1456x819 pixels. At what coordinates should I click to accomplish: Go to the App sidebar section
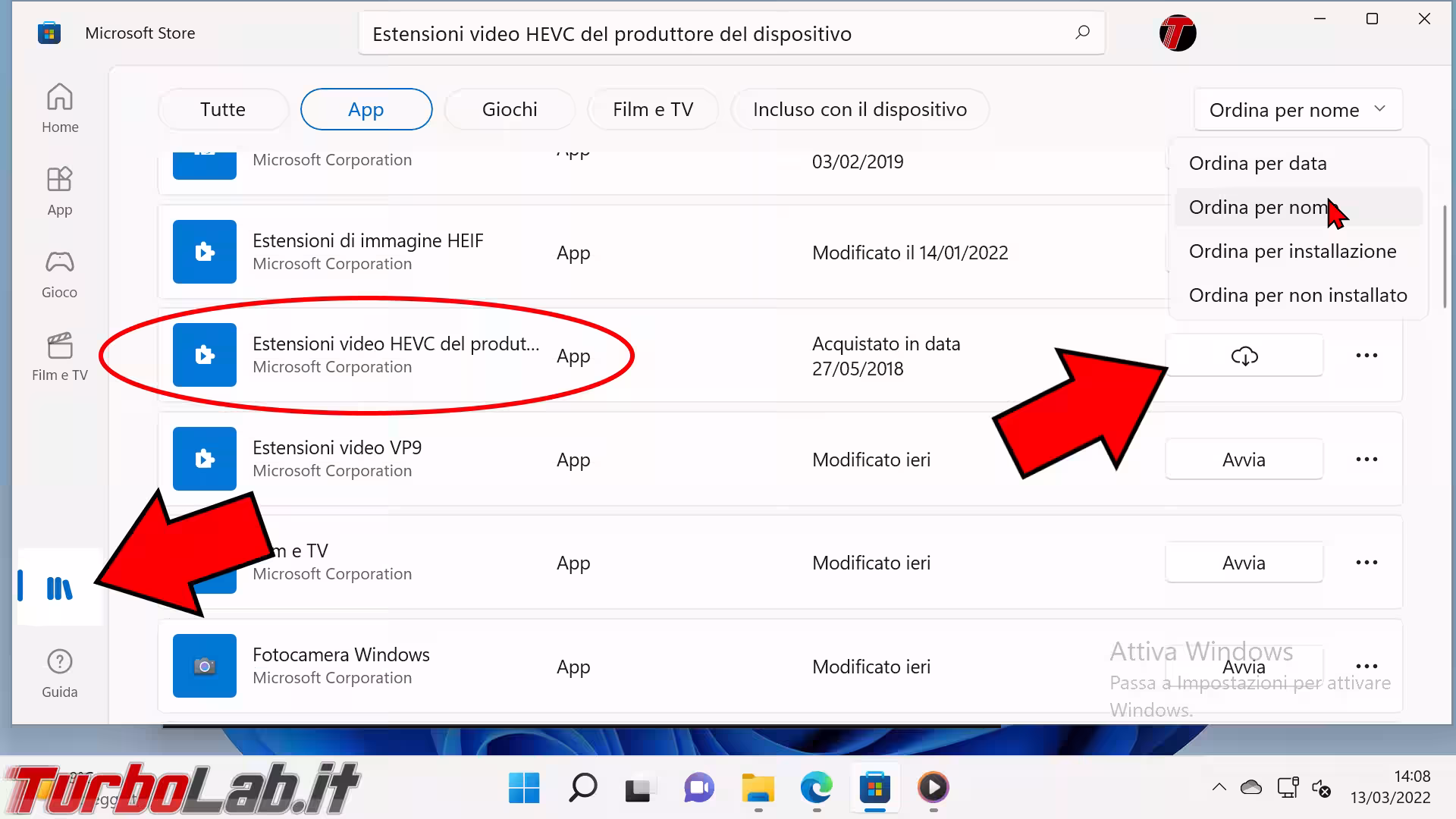tap(60, 191)
